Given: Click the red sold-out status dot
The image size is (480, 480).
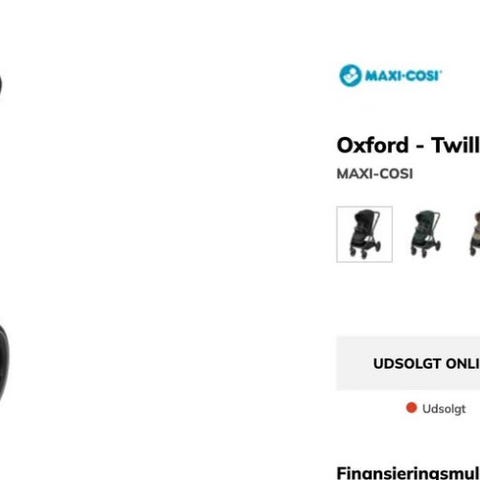Looking at the screenshot, I should [411, 408].
